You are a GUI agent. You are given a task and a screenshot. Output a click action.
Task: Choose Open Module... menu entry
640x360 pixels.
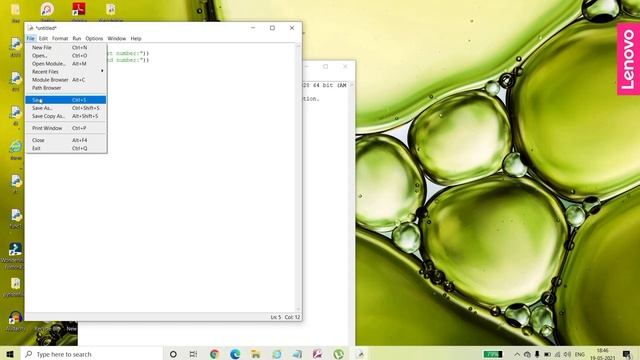point(66,64)
